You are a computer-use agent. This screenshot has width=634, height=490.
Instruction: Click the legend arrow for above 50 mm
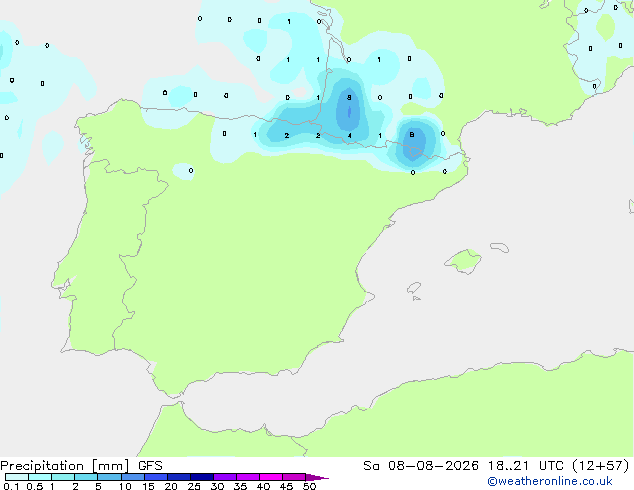pos(317,477)
